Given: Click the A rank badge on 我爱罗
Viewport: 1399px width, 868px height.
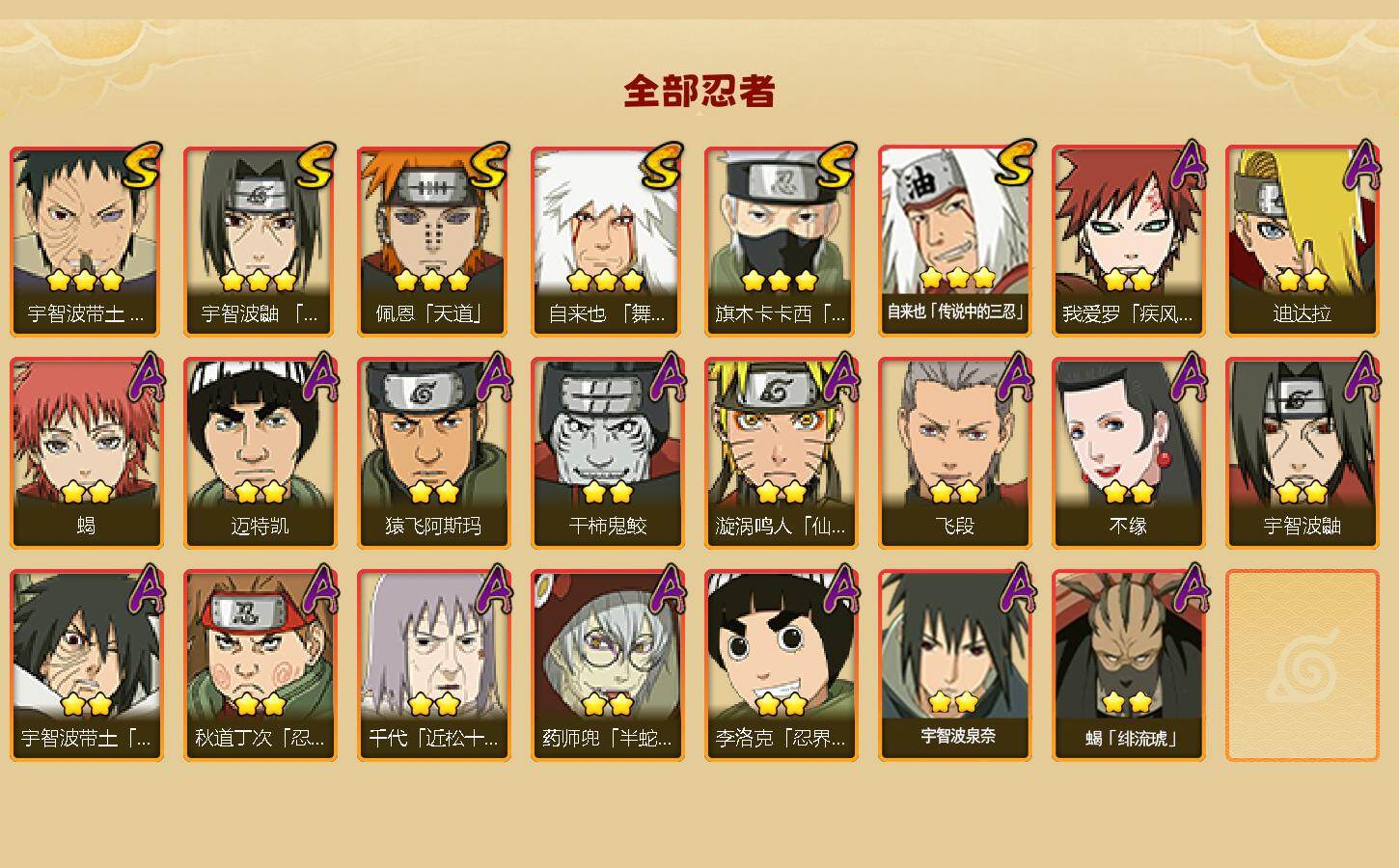Looking at the screenshot, I should [1189, 166].
